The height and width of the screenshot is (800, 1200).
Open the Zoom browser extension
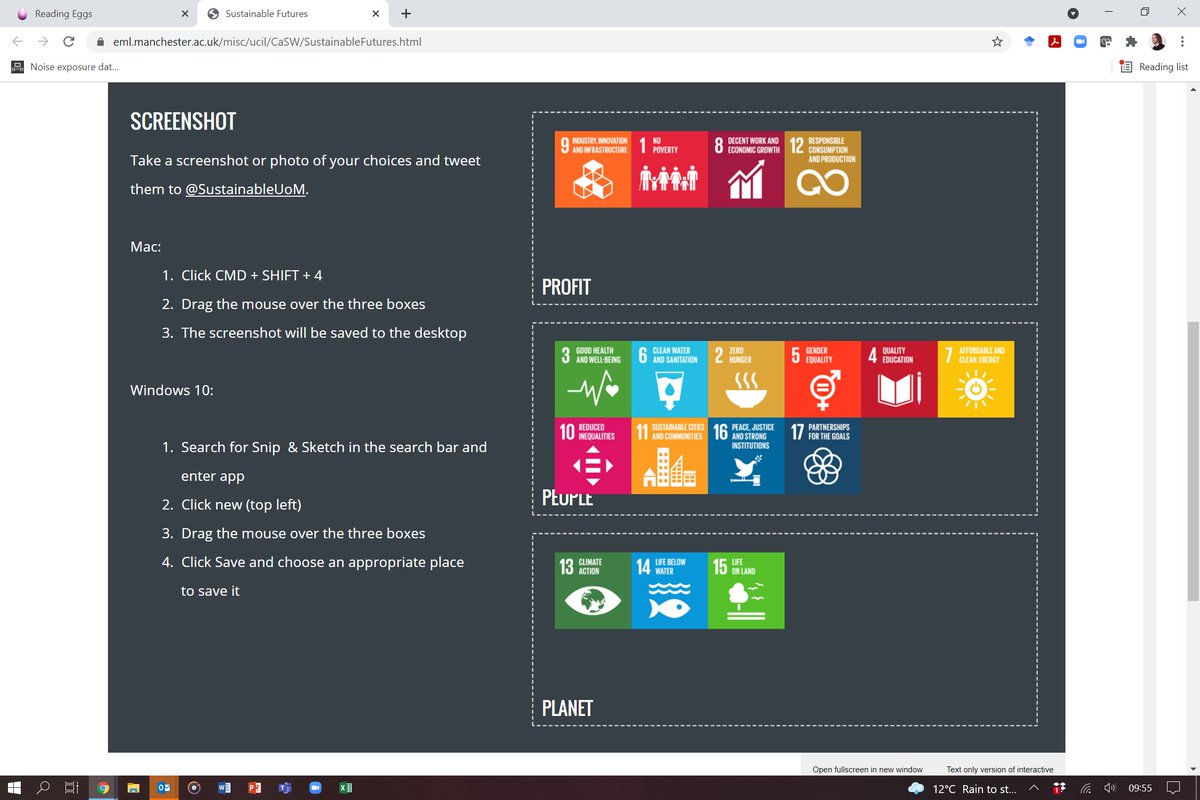(1080, 42)
